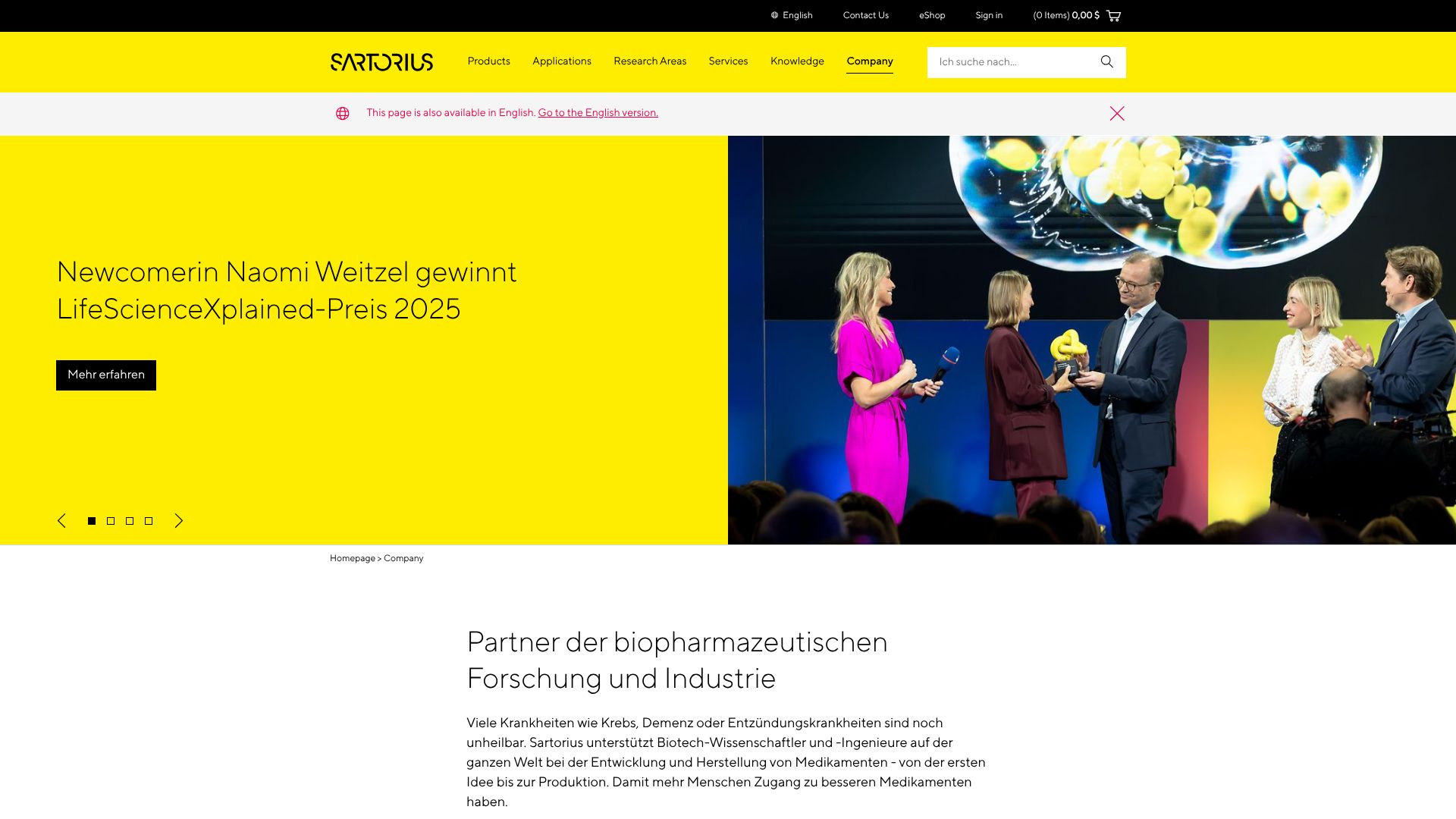Go to previous carousel slide arrow

click(x=61, y=521)
